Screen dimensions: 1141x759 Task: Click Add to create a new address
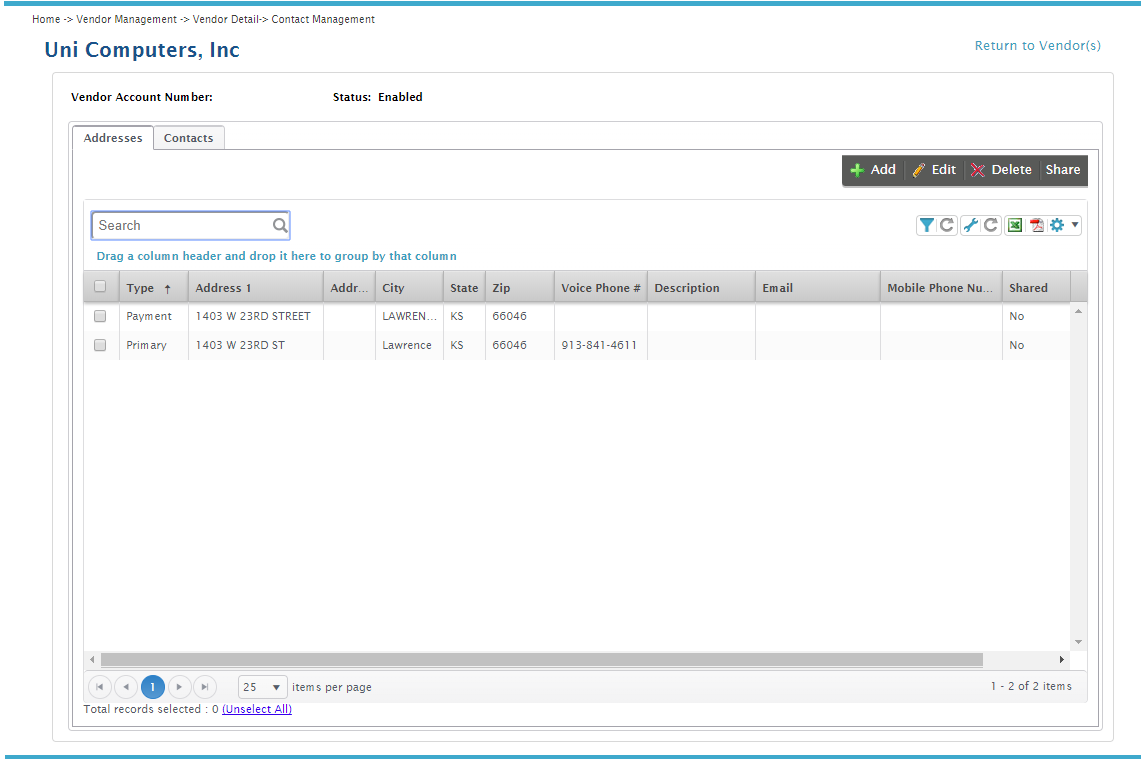coord(873,170)
